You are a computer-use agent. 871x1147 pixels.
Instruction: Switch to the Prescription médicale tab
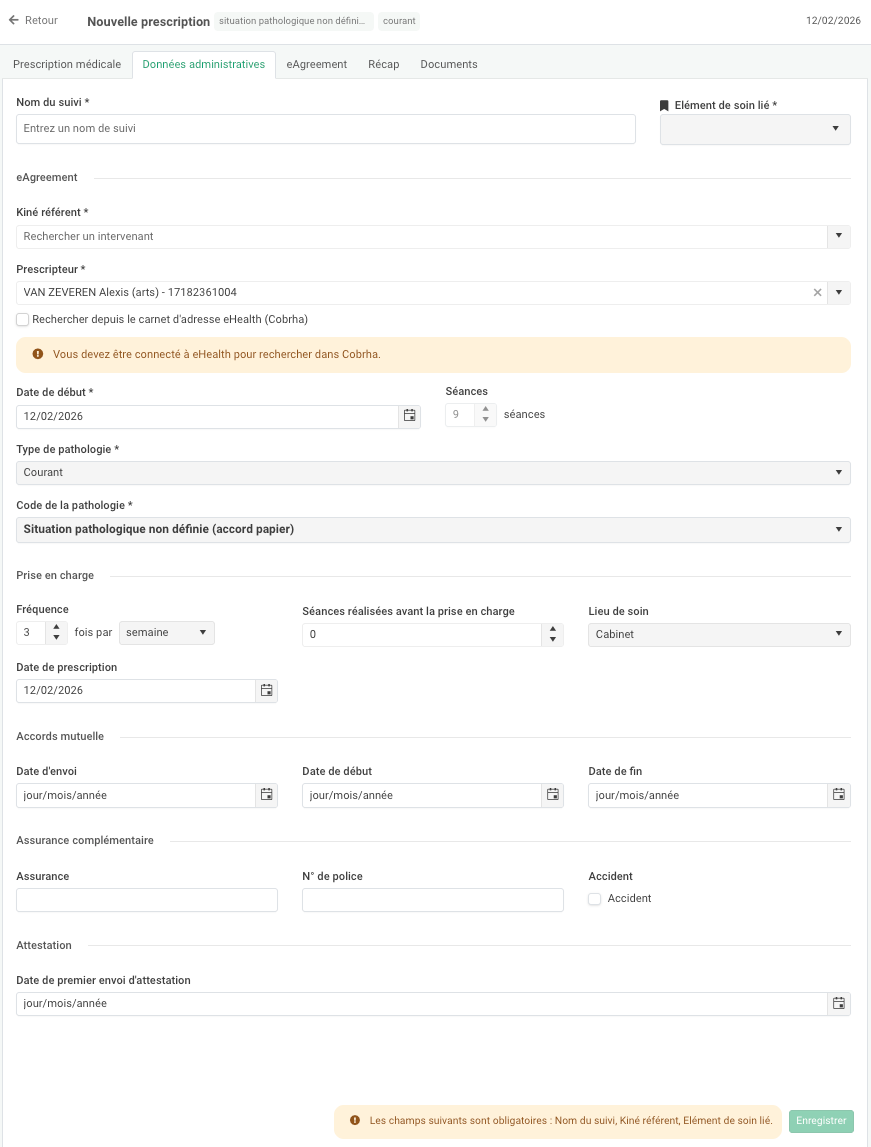point(67,64)
